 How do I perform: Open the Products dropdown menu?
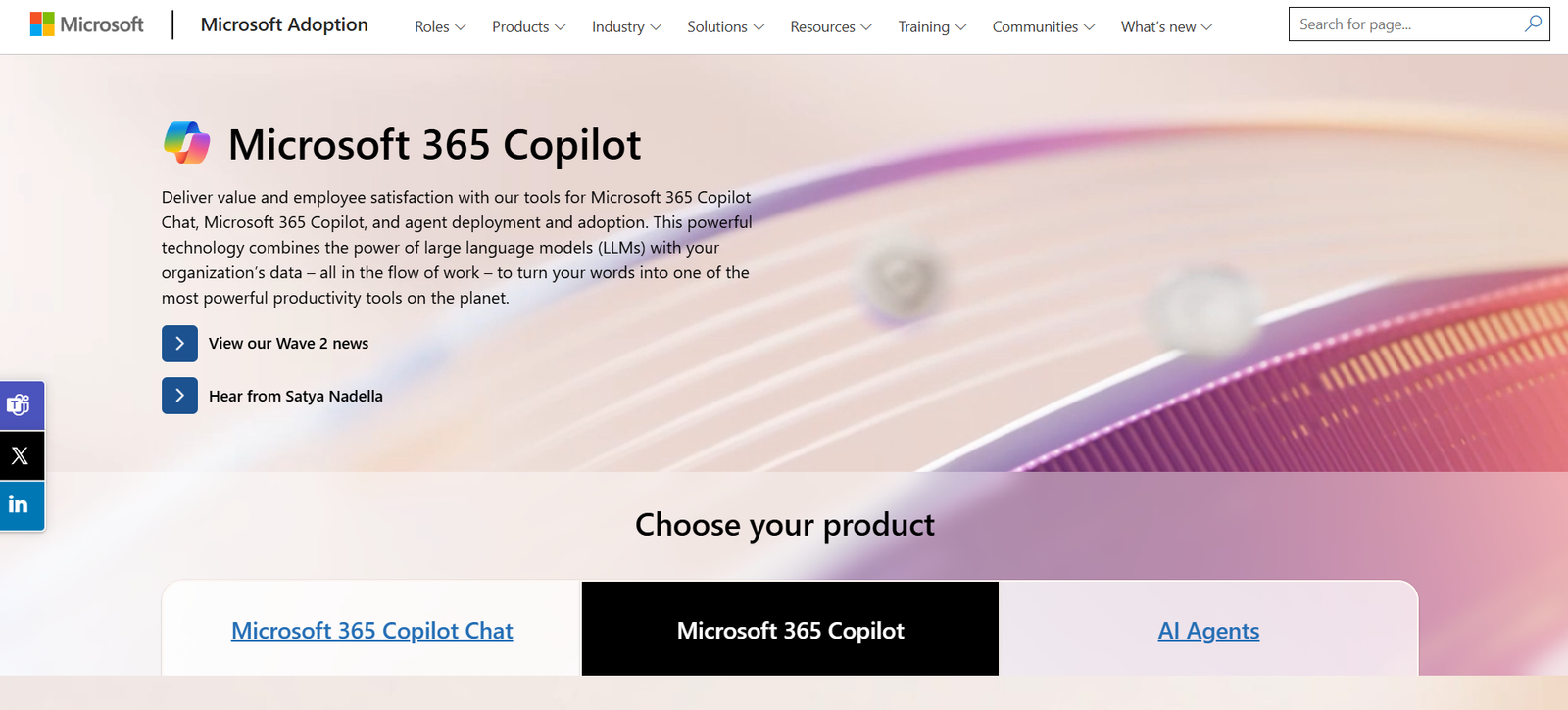[528, 27]
